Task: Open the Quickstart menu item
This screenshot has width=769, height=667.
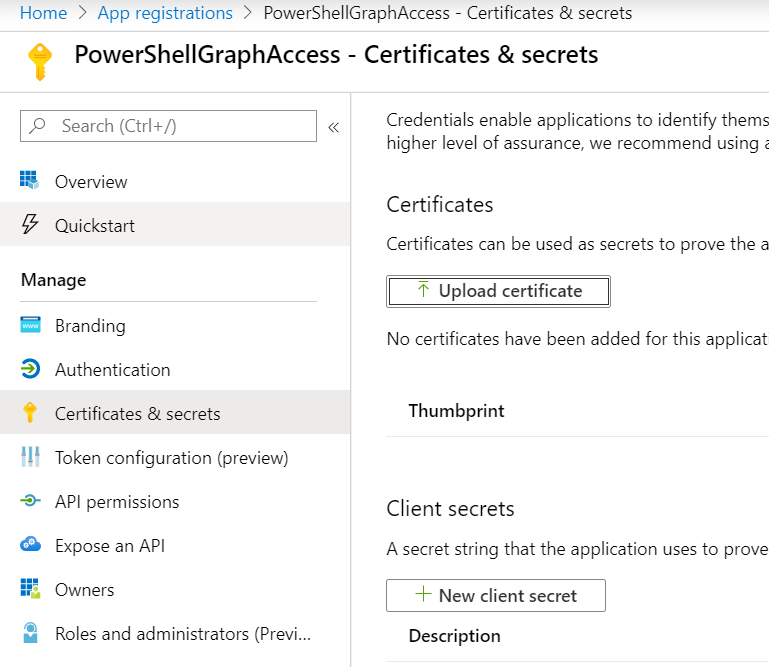Action: click(x=175, y=226)
